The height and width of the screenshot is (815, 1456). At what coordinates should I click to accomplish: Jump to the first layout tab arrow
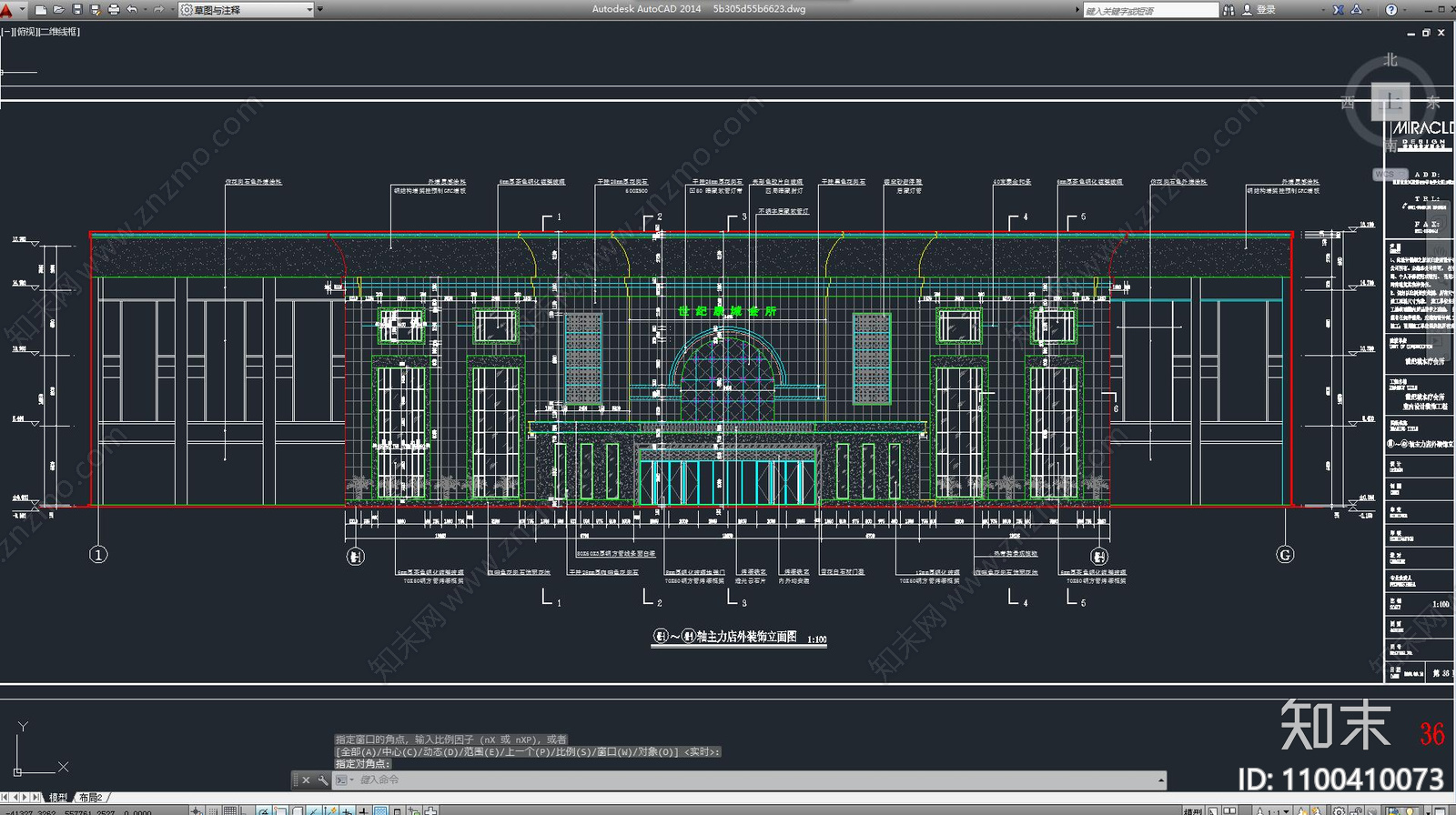click(5, 798)
